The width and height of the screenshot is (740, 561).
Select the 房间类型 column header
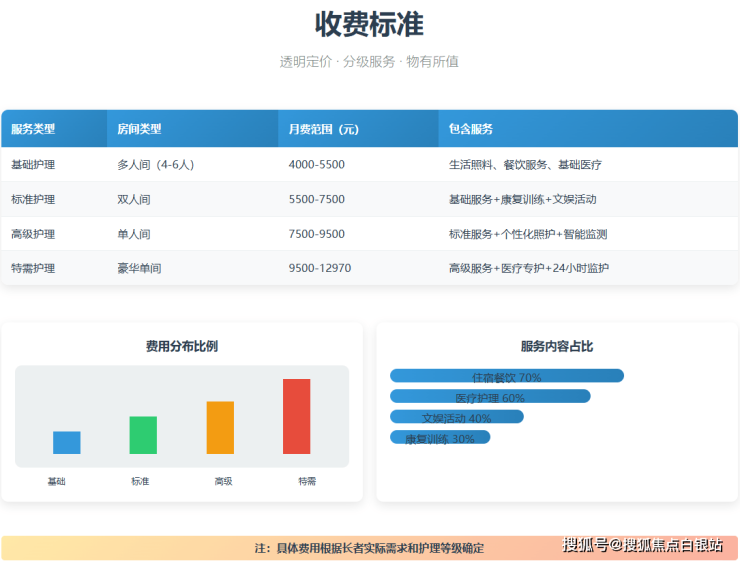(139, 129)
